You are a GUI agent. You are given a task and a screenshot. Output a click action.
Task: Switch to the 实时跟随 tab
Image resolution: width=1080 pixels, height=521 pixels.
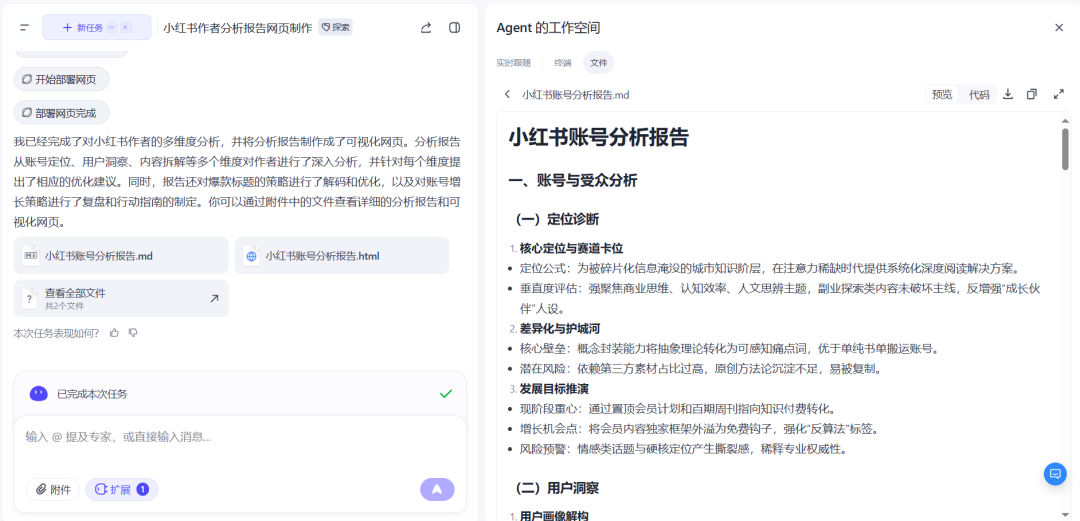pos(514,63)
